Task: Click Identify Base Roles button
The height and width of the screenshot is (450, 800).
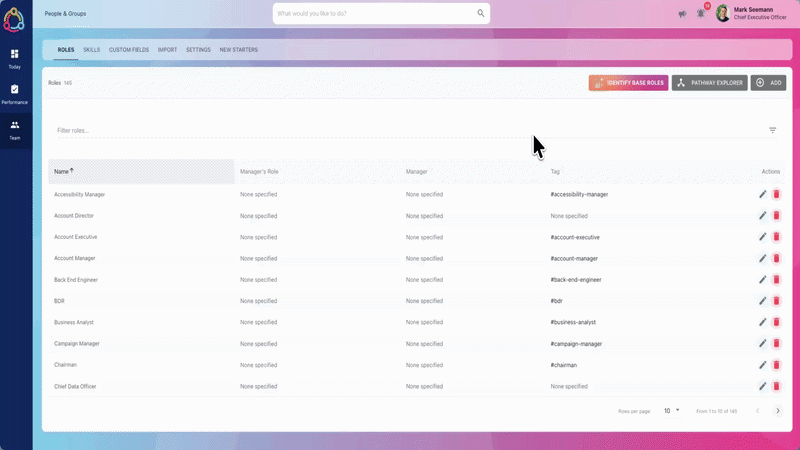Action: pos(628,83)
